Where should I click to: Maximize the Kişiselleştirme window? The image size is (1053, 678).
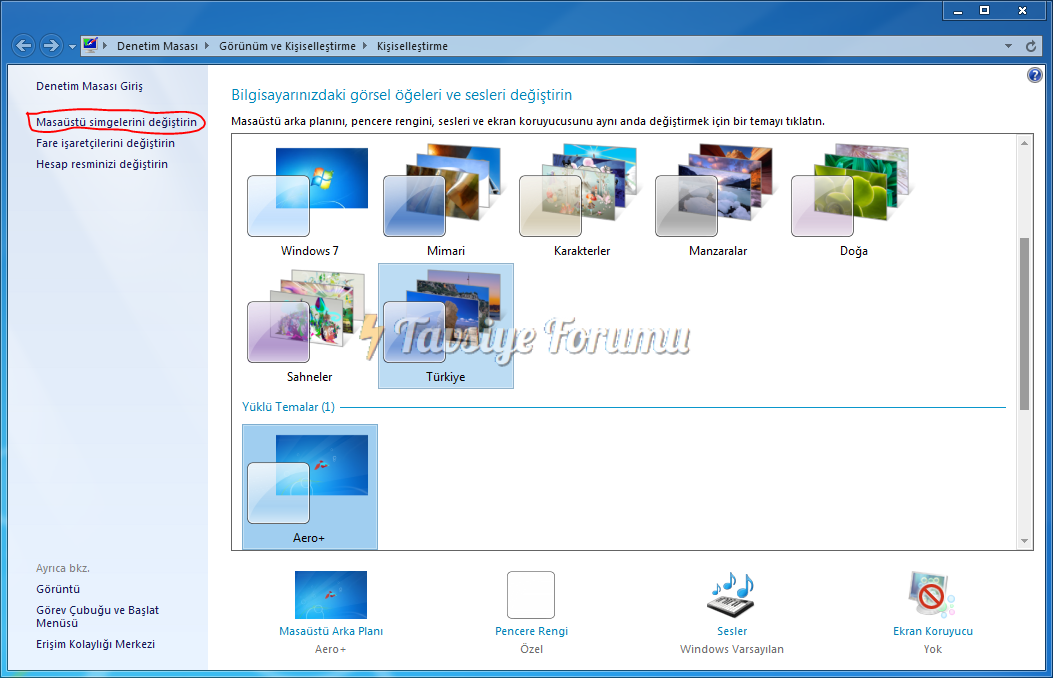tap(985, 11)
